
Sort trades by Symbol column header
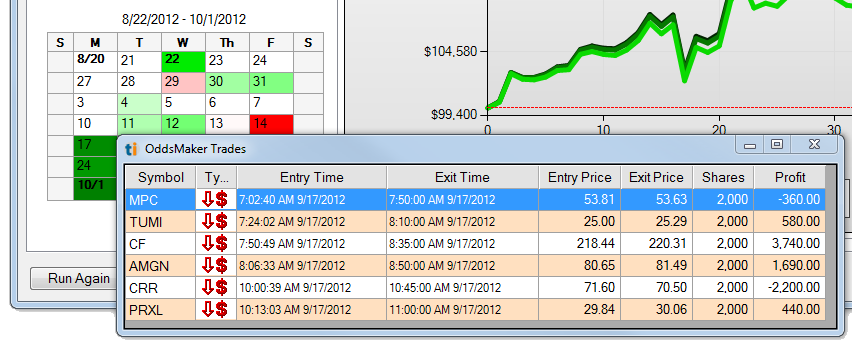click(161, 178)
